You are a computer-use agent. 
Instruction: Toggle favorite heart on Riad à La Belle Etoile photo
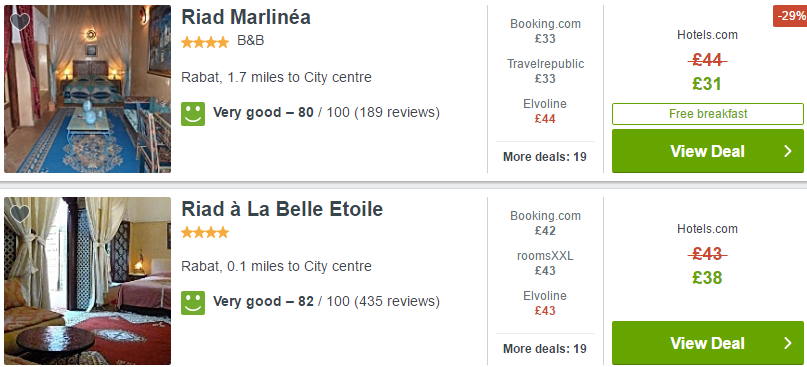tap(20, 214)
